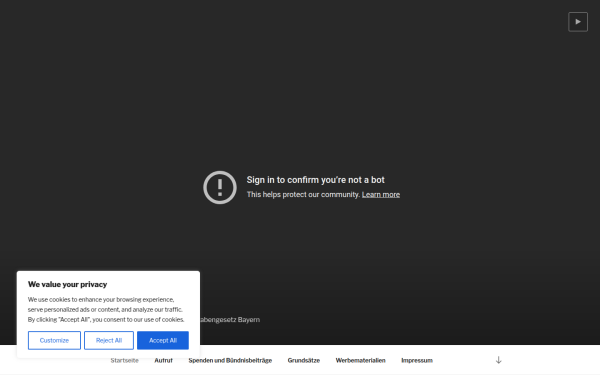Click the down arrow in navigation bar

[x=498, y=360]
